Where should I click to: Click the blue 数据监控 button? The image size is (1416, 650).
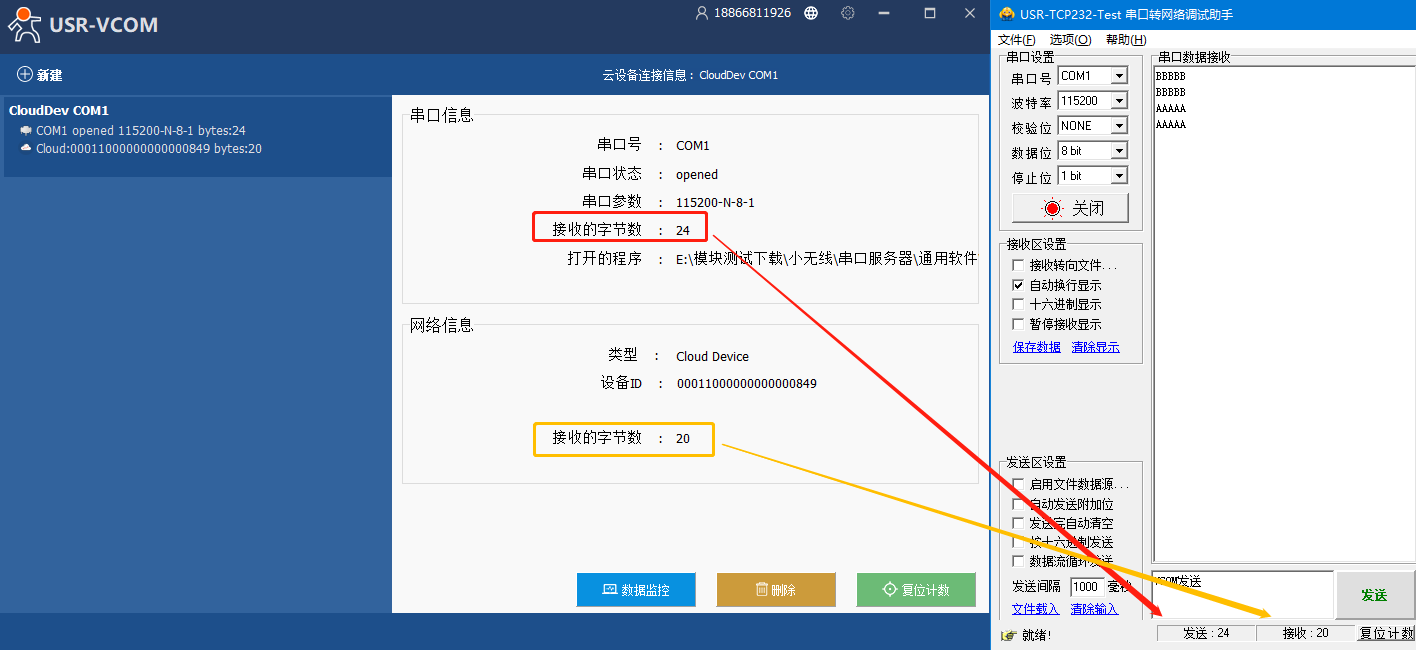(x=636, y=590)
